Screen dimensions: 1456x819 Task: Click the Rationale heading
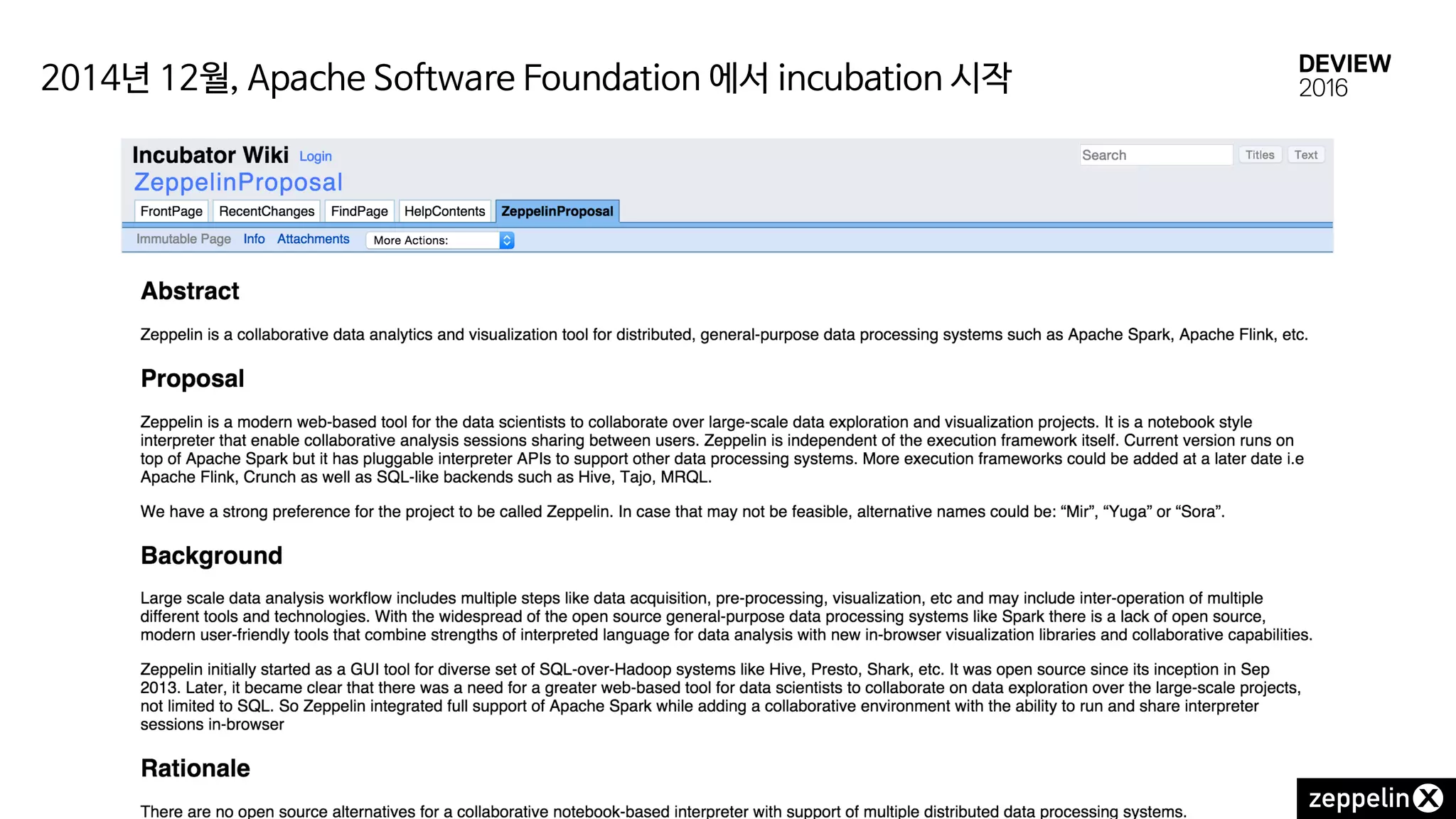(x=196, y=768)
